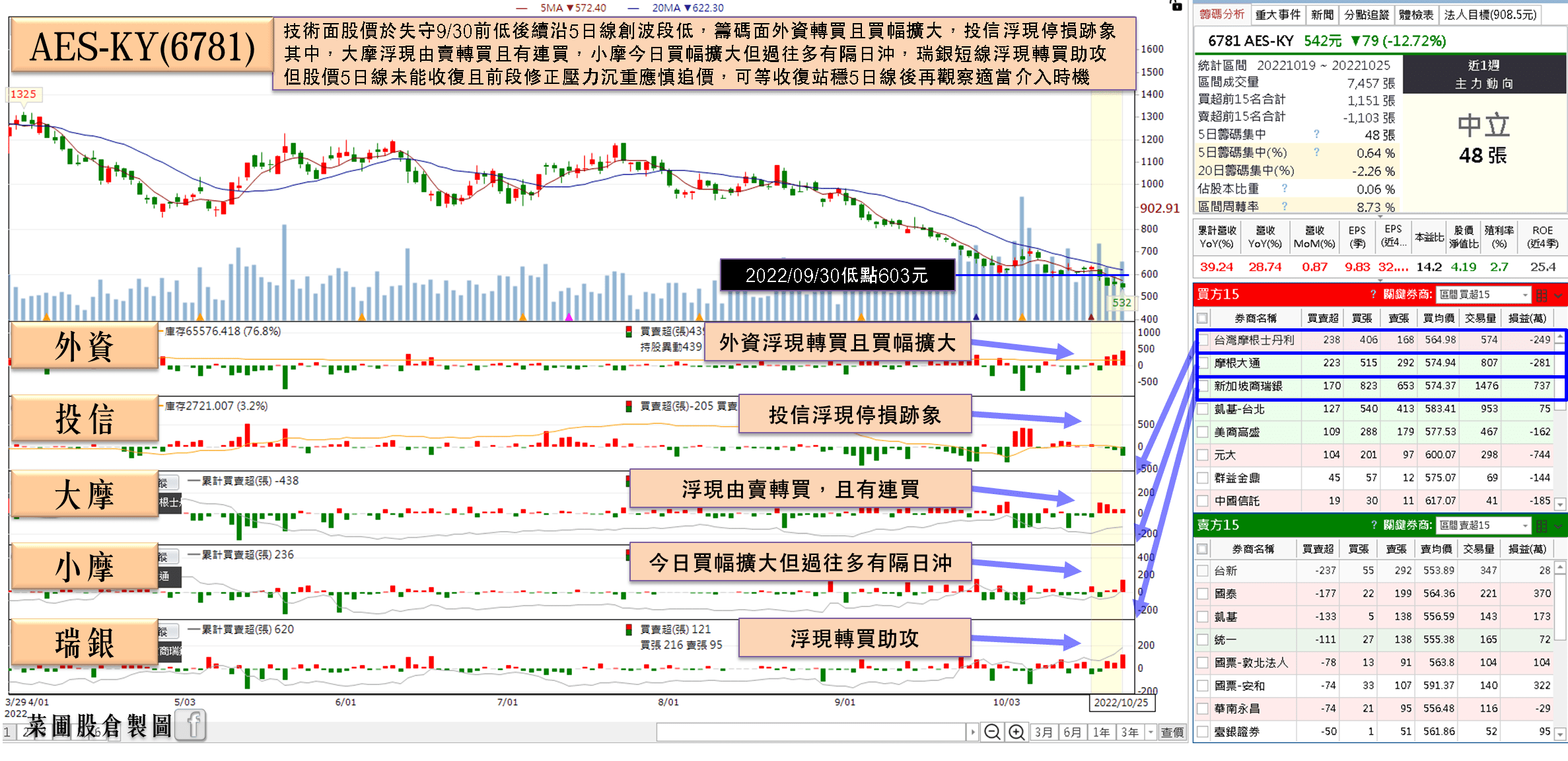Switch to the 重大事件 tab
The height and width of the screenshot is (761, 1568).
[x=1277, y=15]
